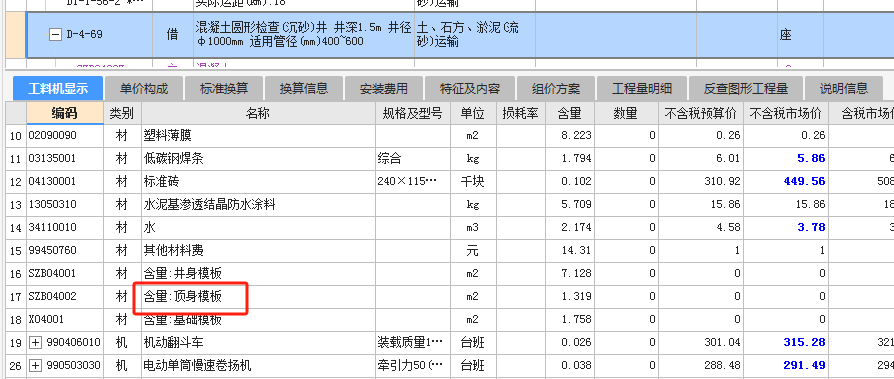Select the 混凝土圆形检查(沉砂)井 description cell

(304, 35)
